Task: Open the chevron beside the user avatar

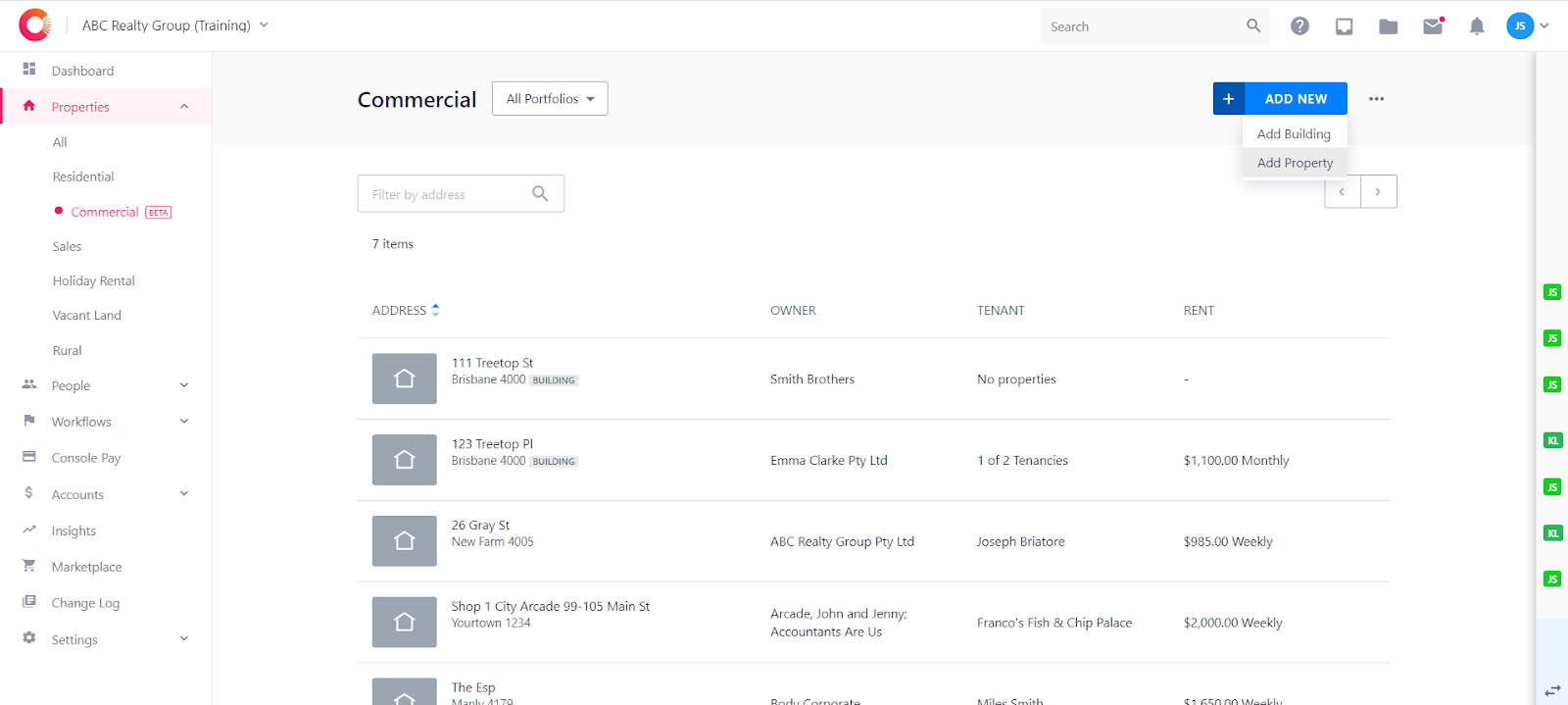Action: [x=1544, y=25]
